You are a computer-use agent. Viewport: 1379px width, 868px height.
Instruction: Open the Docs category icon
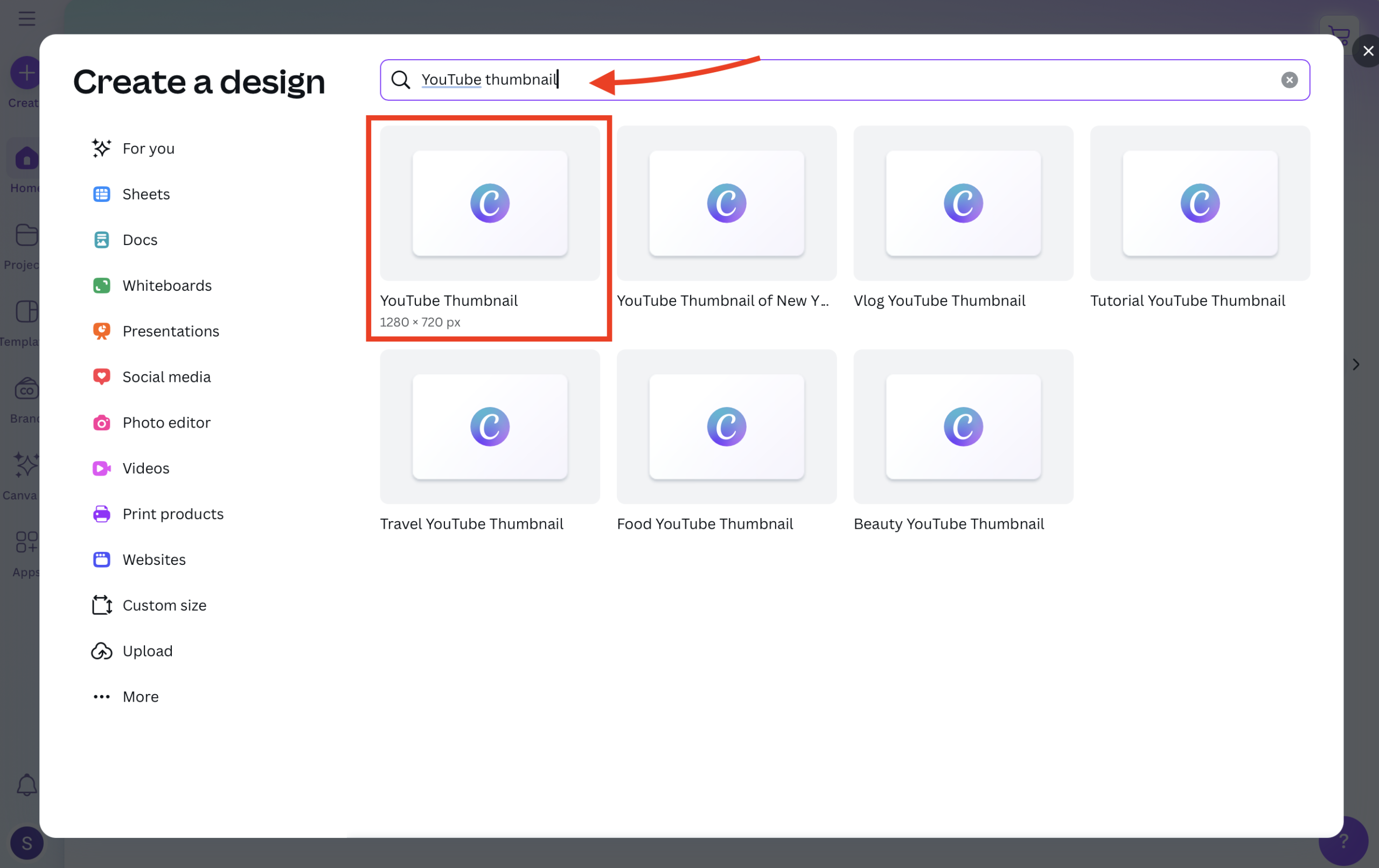(101, 240)
